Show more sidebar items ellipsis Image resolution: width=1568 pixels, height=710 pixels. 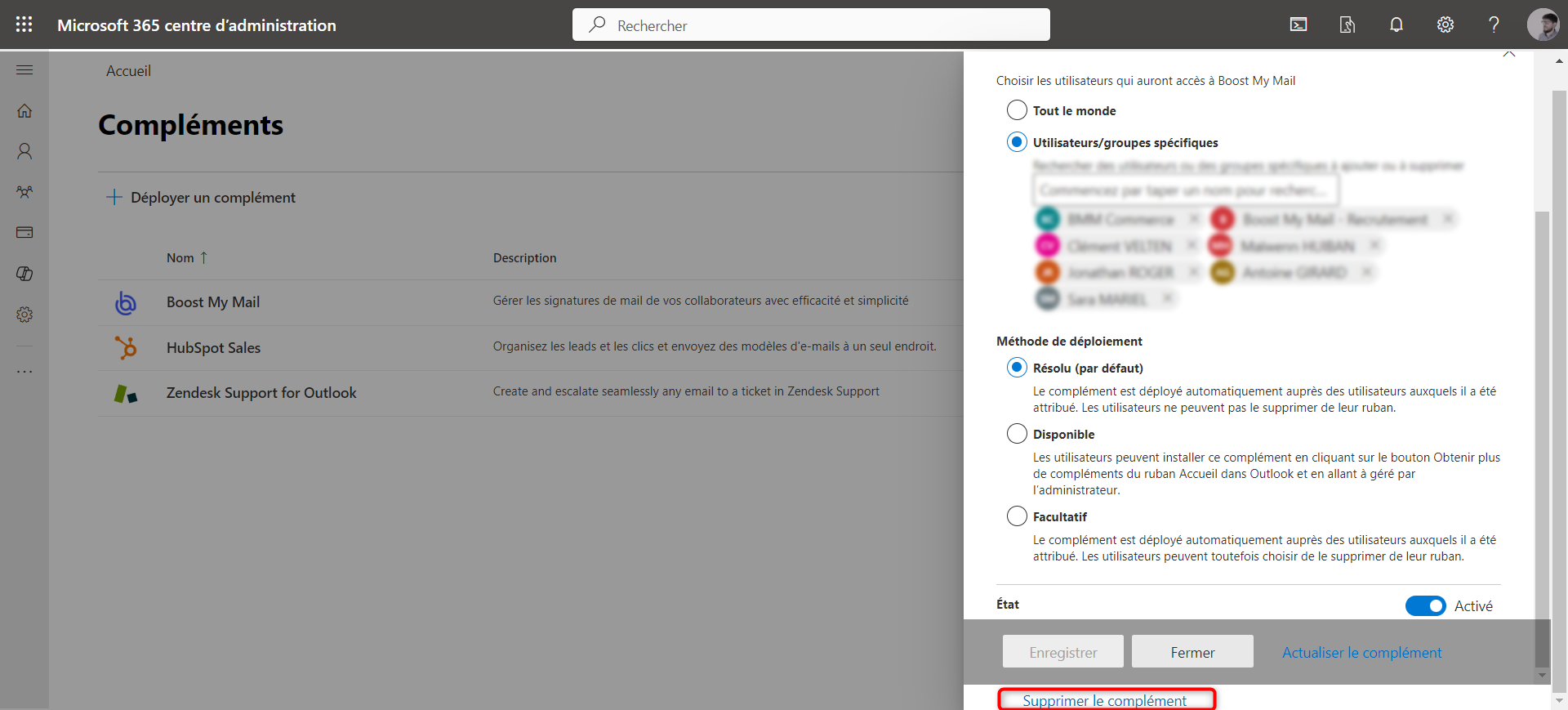click(24, 372)
